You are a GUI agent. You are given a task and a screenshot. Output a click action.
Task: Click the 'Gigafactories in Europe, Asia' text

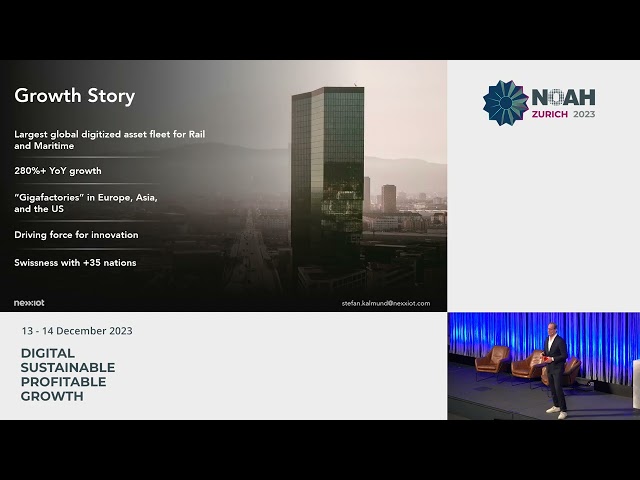[86, 203]
